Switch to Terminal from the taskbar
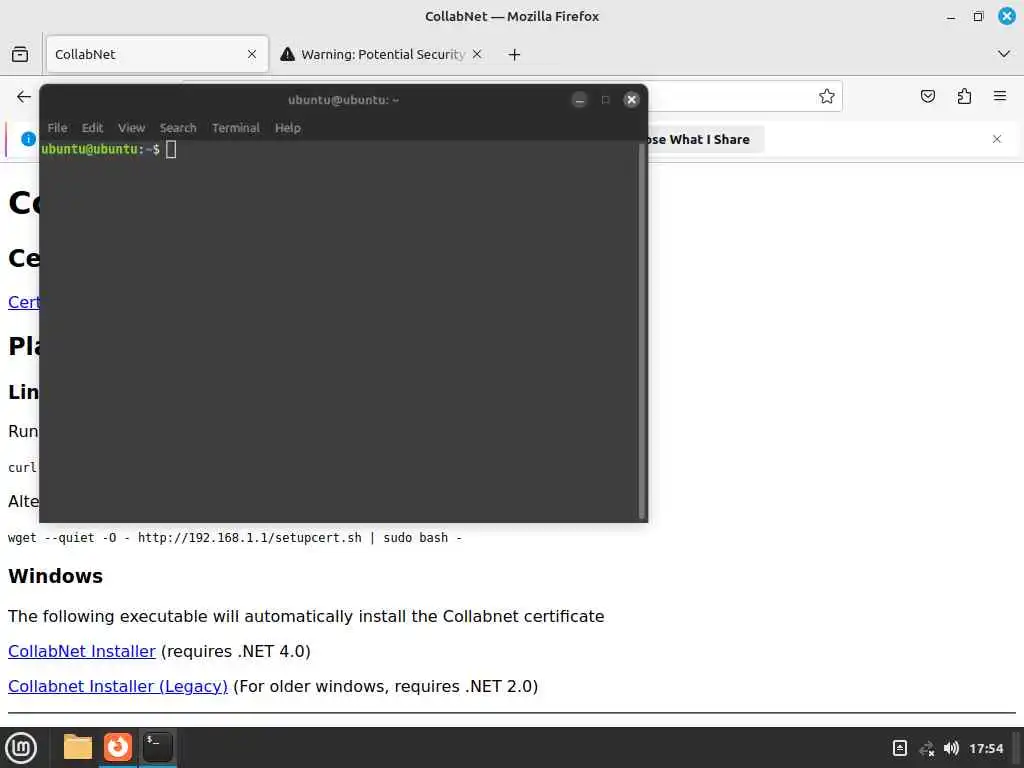The width and height of the screenshot is (1024, 768). pyautogui.click(x=157, y=747)
